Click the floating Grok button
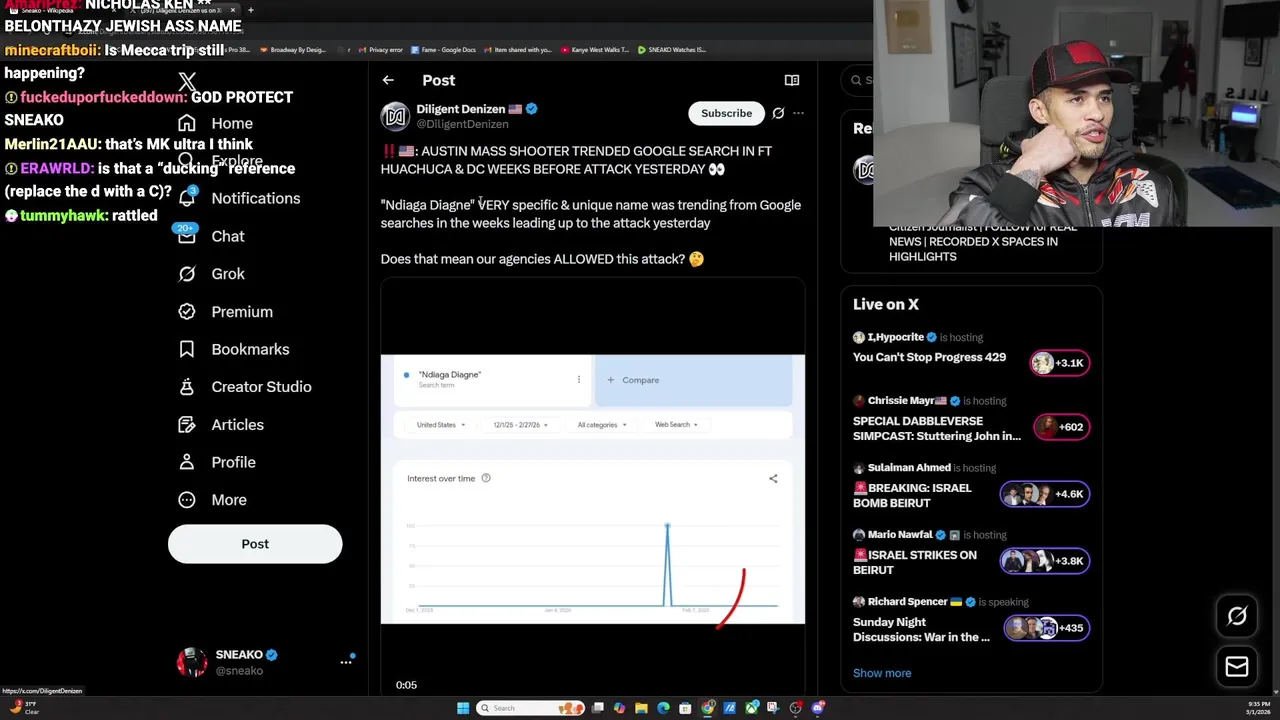Viewport: 1280px width, 720px height. tap(1237, 616)
